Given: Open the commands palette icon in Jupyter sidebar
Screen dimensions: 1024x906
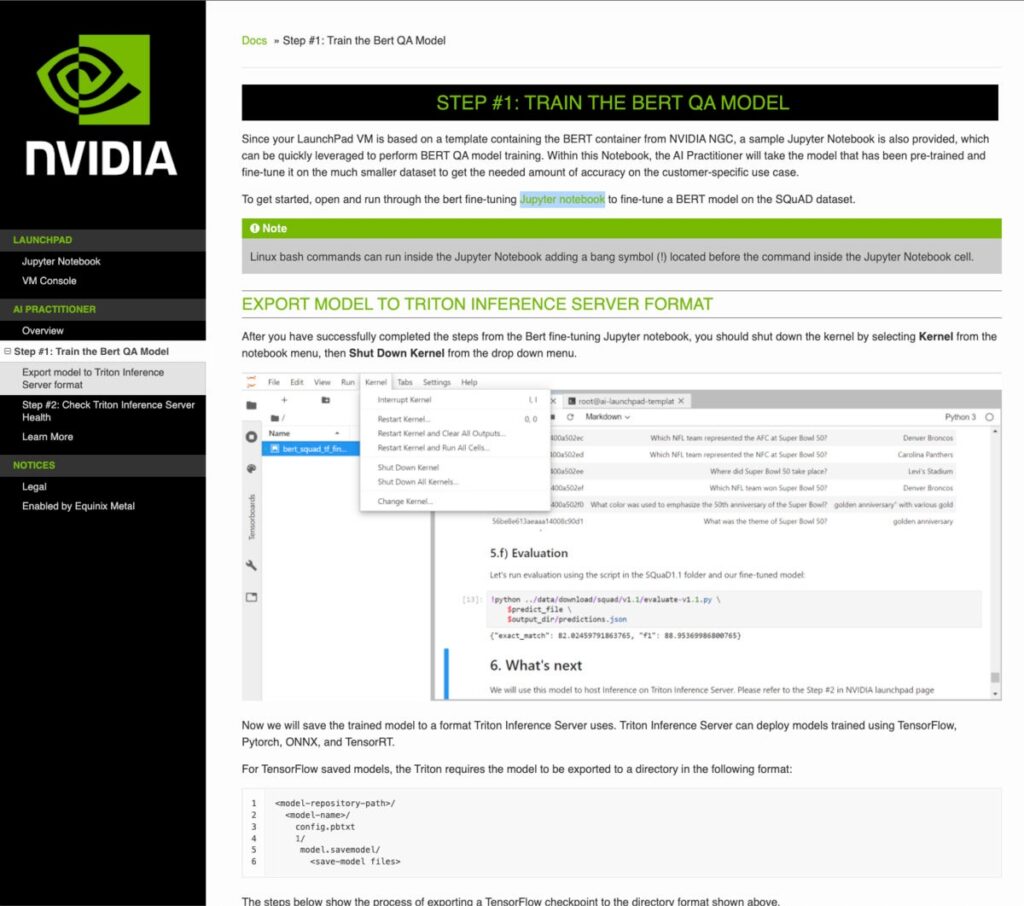Looking at the screenshot, I should pyautogui.click(x=251, y=468).
